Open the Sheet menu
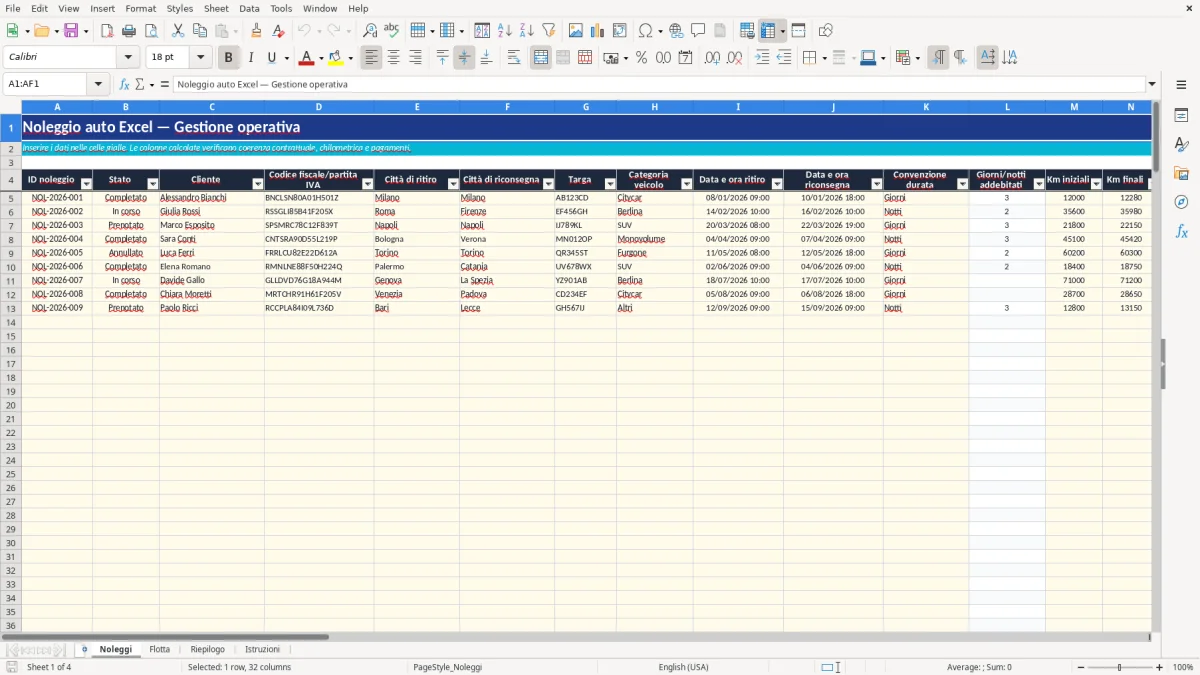This screenshot has width=1200, height=675. click(216, 8)
